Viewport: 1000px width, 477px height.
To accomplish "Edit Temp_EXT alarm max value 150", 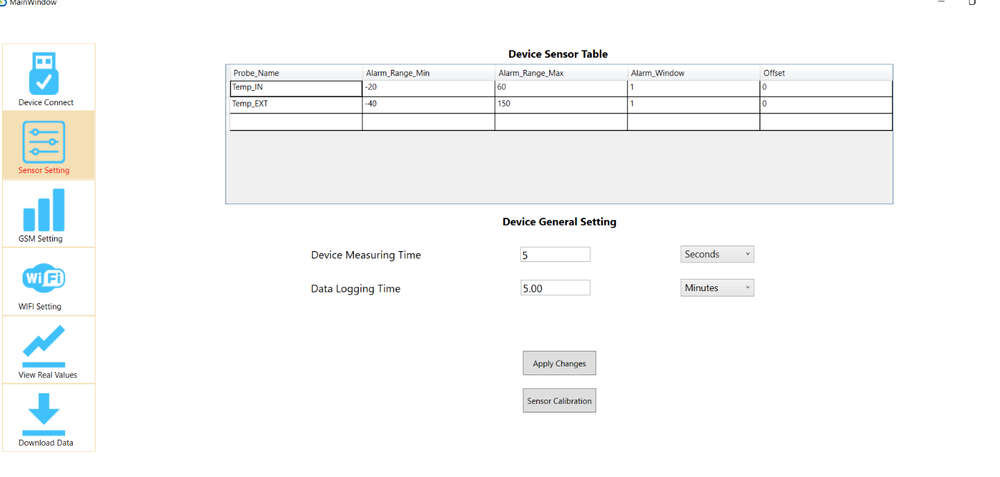I will [x=560, y=104].
